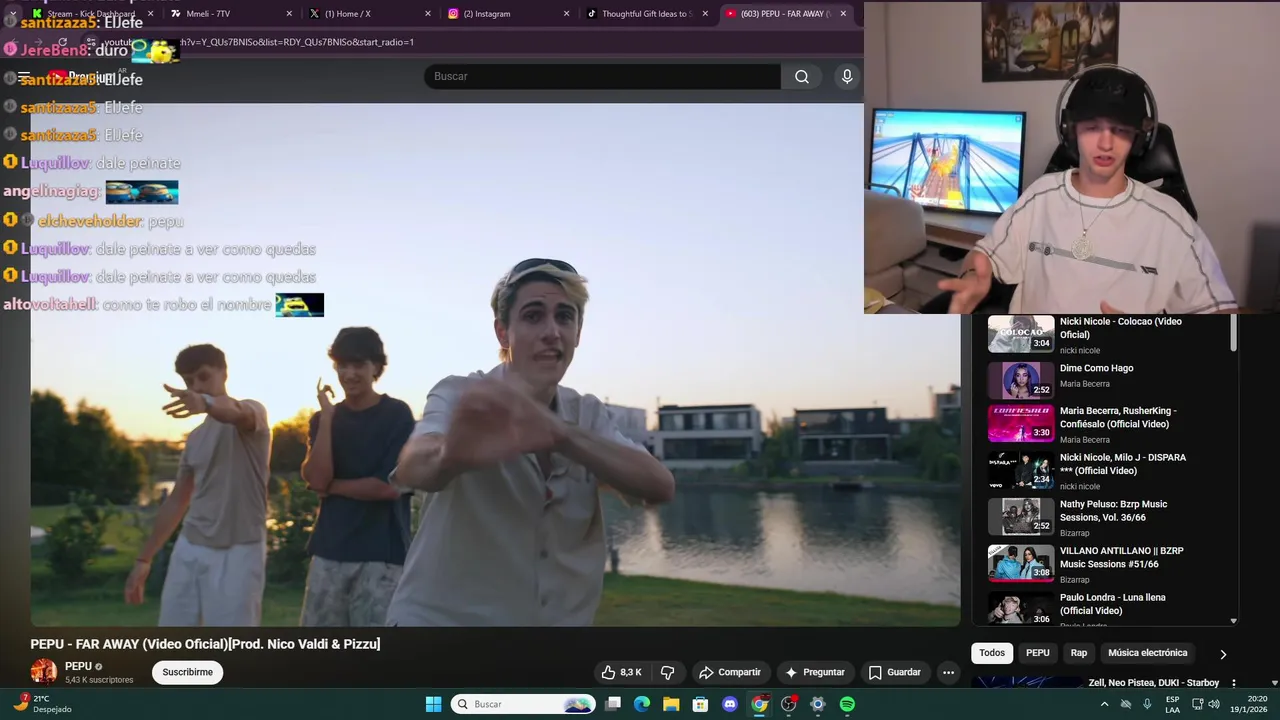Click the Suscribirme button
1280x720 pixels.
click(187, 672)
